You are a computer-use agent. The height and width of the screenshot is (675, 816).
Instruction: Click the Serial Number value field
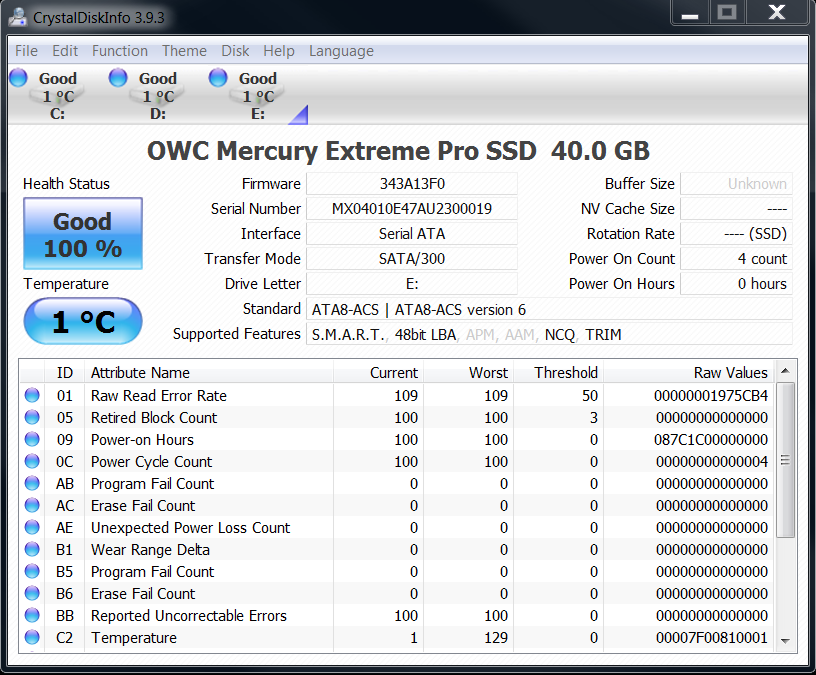pos(411,209)
